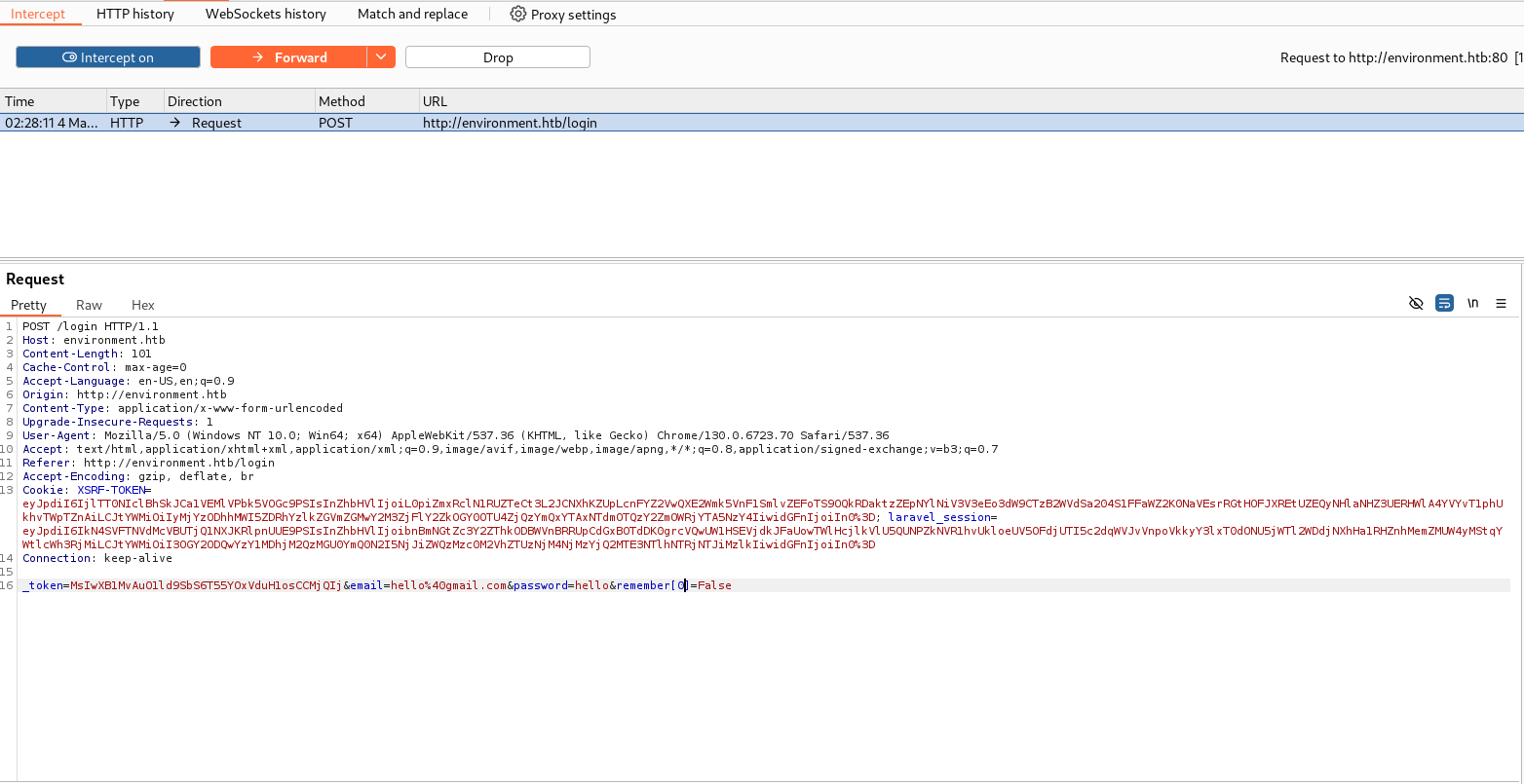Toggle the line wrap icon

tap(1444, 303)
